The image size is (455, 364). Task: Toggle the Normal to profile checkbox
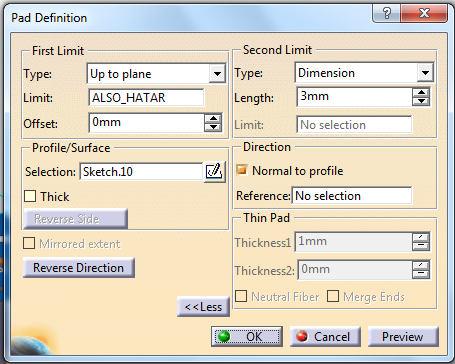pos(241,170)
